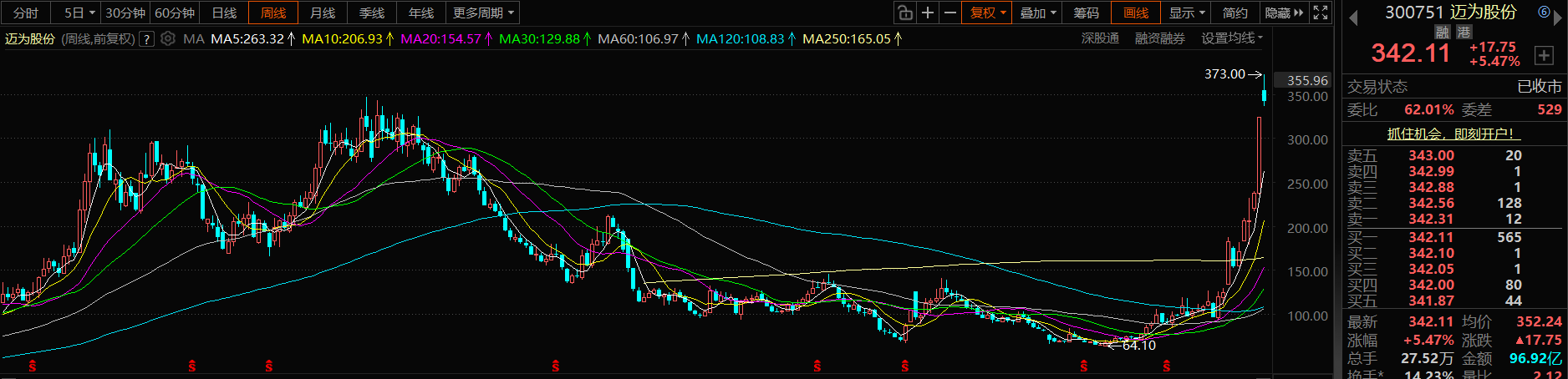Select the 周线 weekly chart tab

273,13
